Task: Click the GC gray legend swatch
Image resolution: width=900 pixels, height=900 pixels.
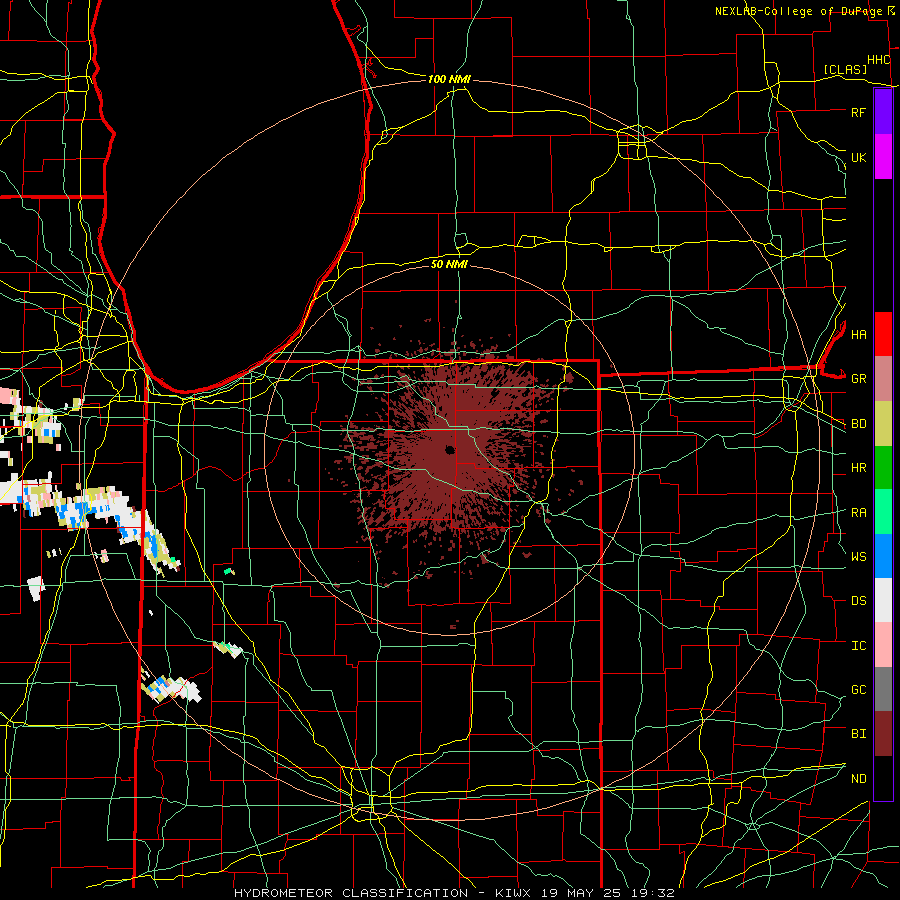Action: pyautogui.click(x=883, y=689)
